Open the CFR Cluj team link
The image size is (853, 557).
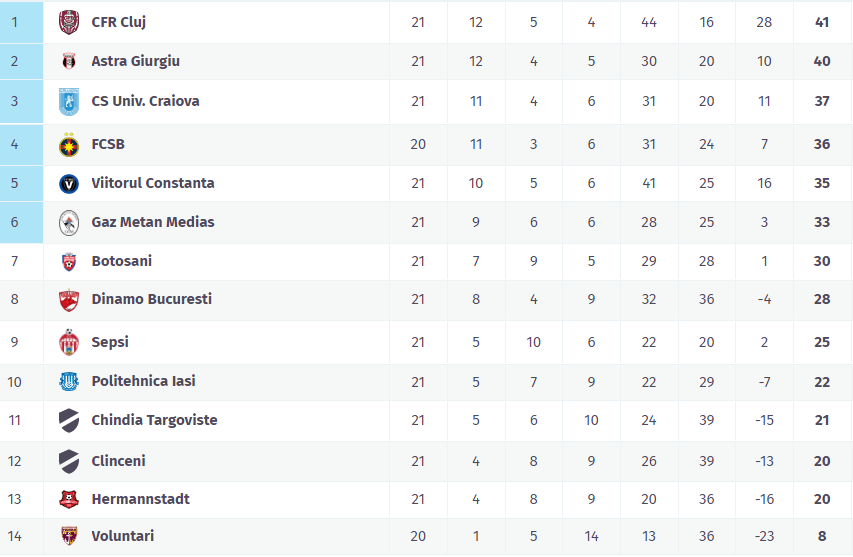click(x=118, y=22)
